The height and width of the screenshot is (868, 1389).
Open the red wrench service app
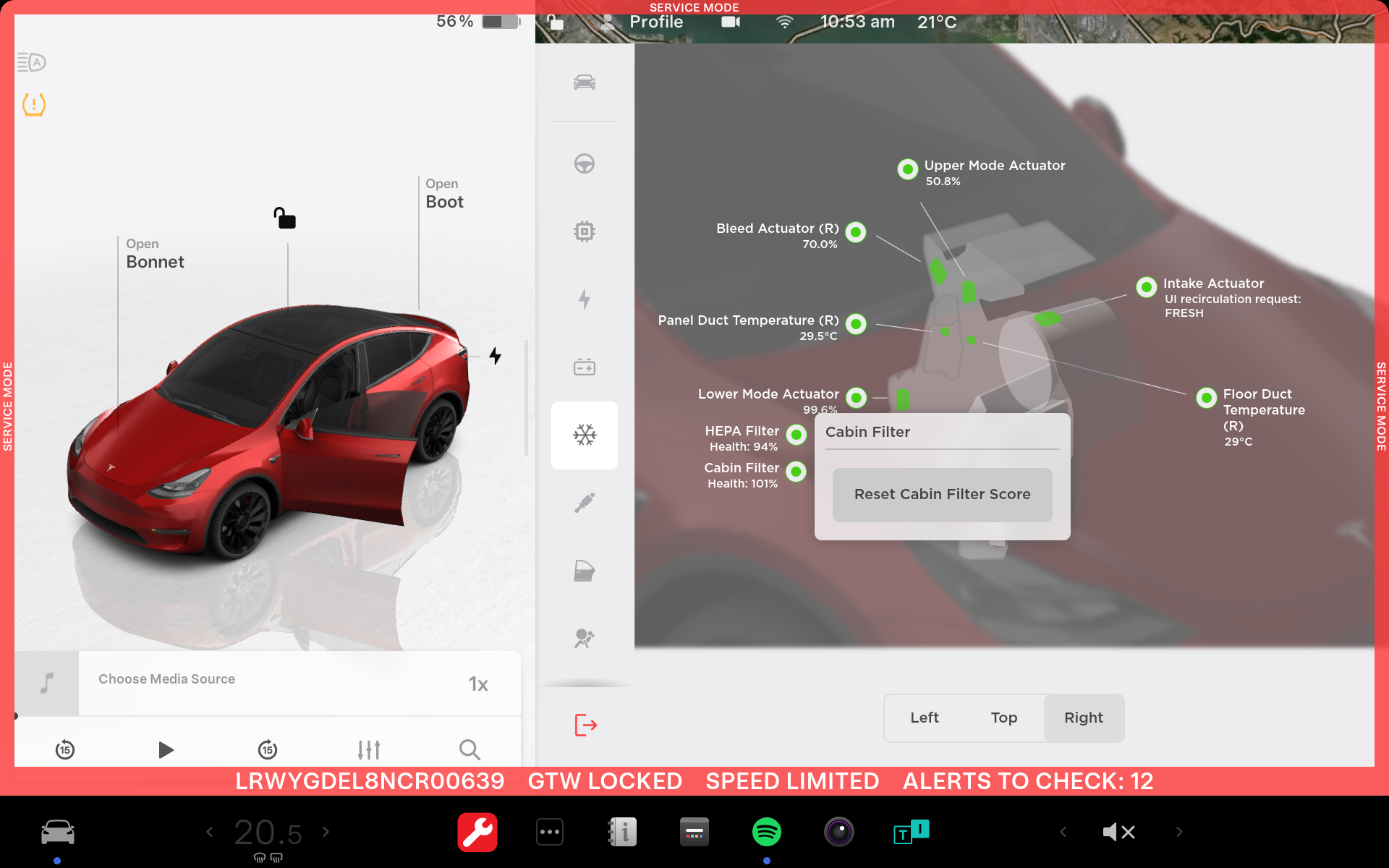tap(477, 832)
